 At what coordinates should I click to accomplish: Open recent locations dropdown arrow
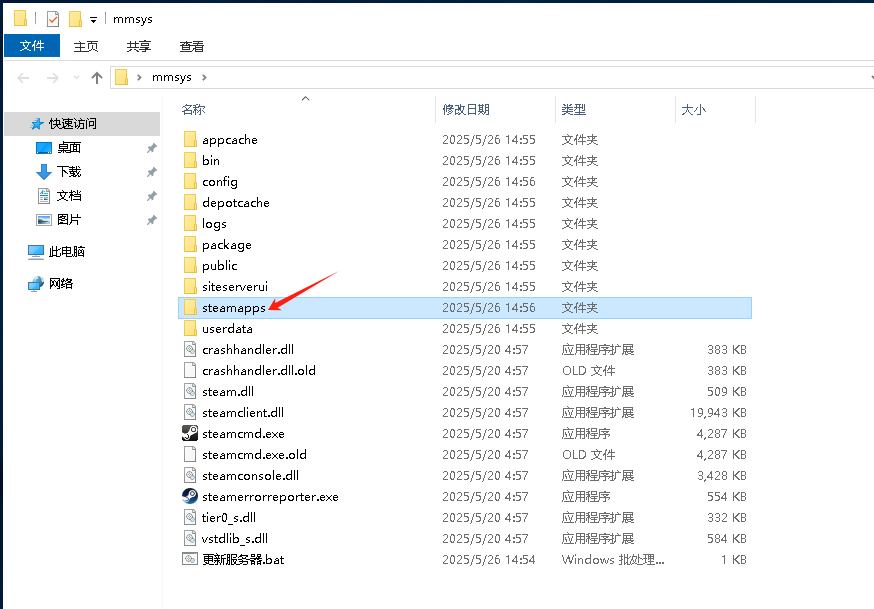pos(76,77)
